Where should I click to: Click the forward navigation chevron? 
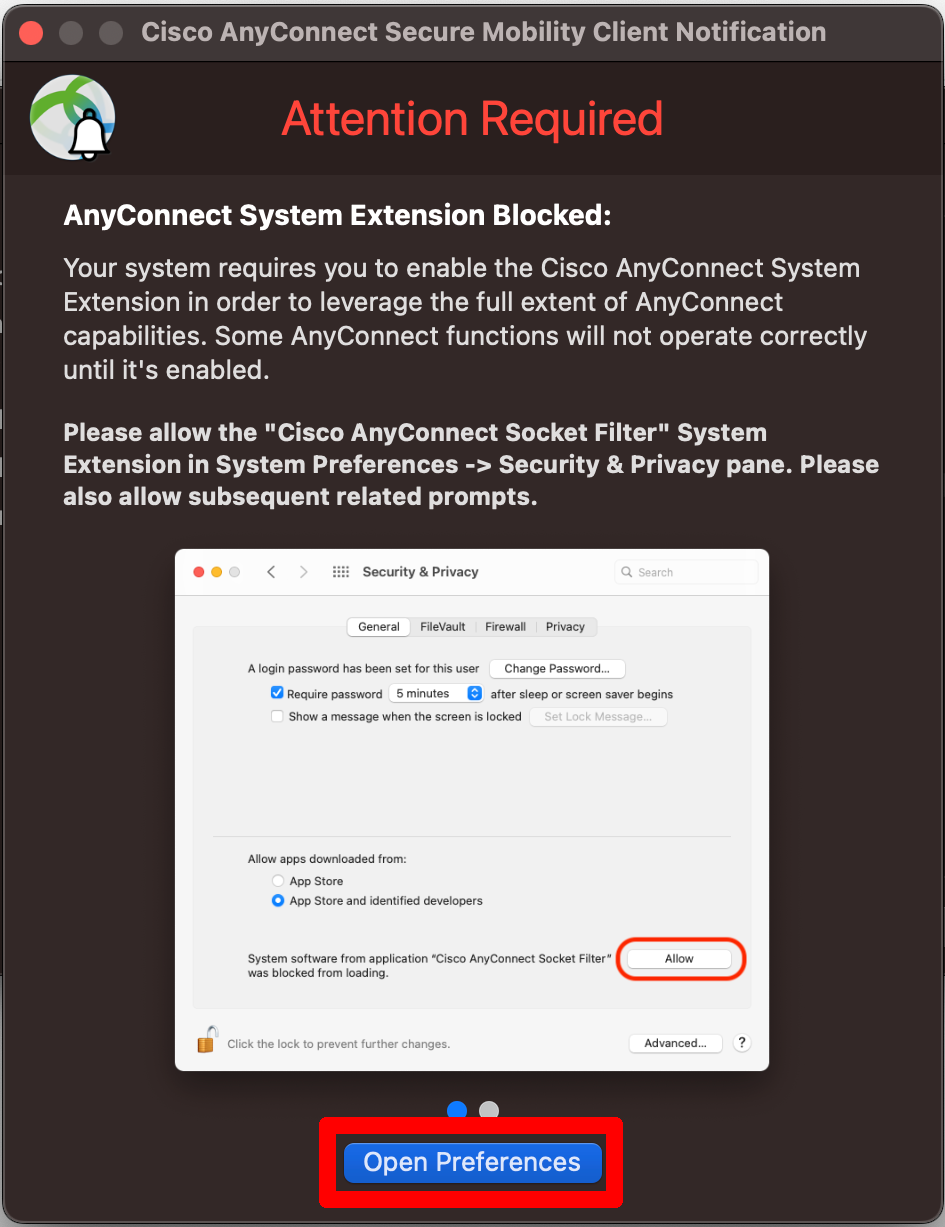tap(303, 571)
